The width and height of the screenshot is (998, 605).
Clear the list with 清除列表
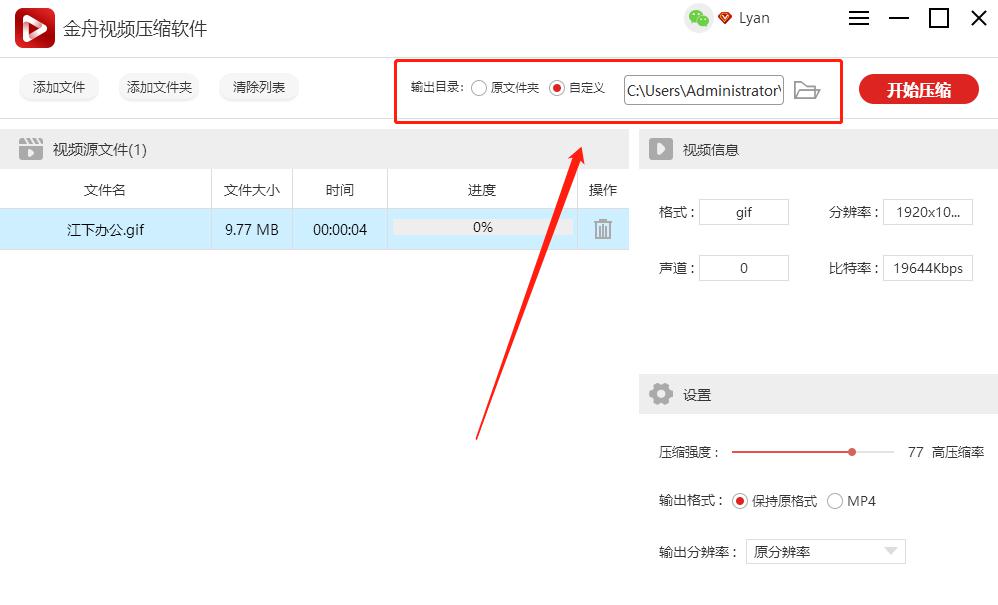point(258,87)
